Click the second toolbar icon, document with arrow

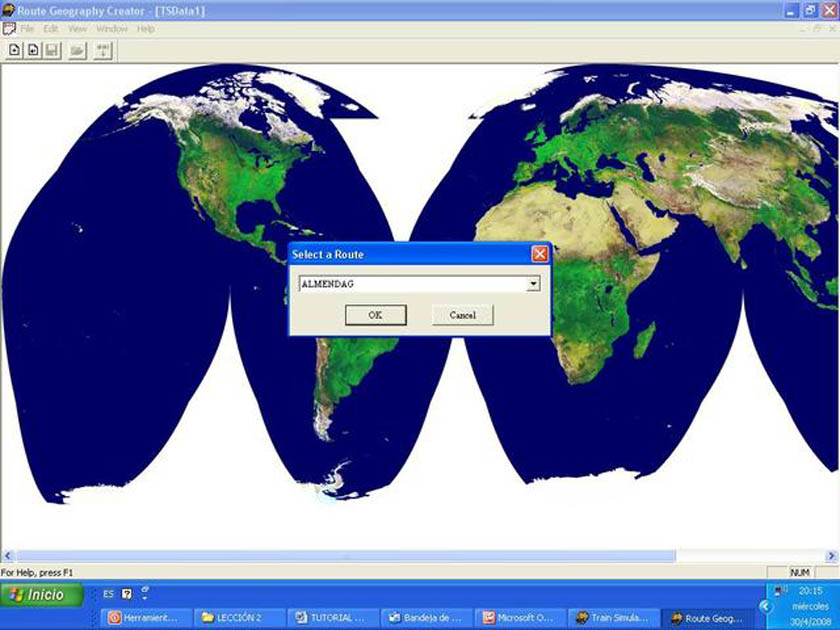pyautogui.click(x=33, y=50)
